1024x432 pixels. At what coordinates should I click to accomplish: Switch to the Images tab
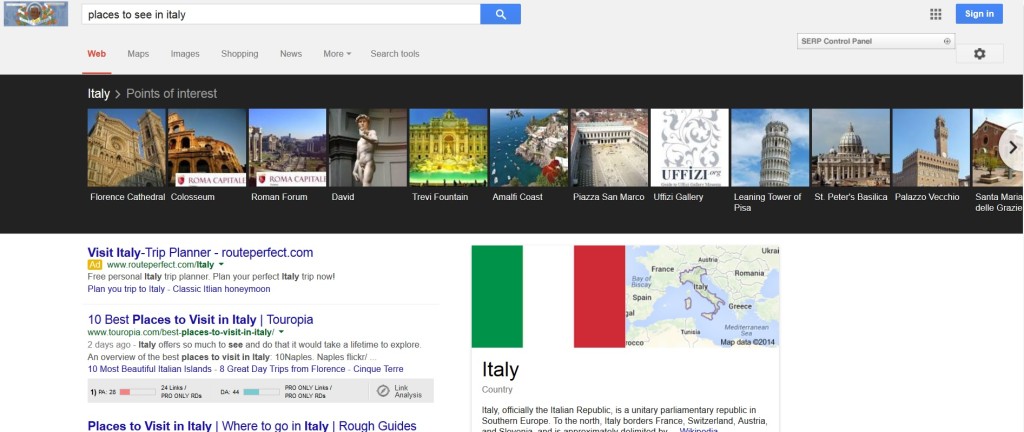click(185, 54)
